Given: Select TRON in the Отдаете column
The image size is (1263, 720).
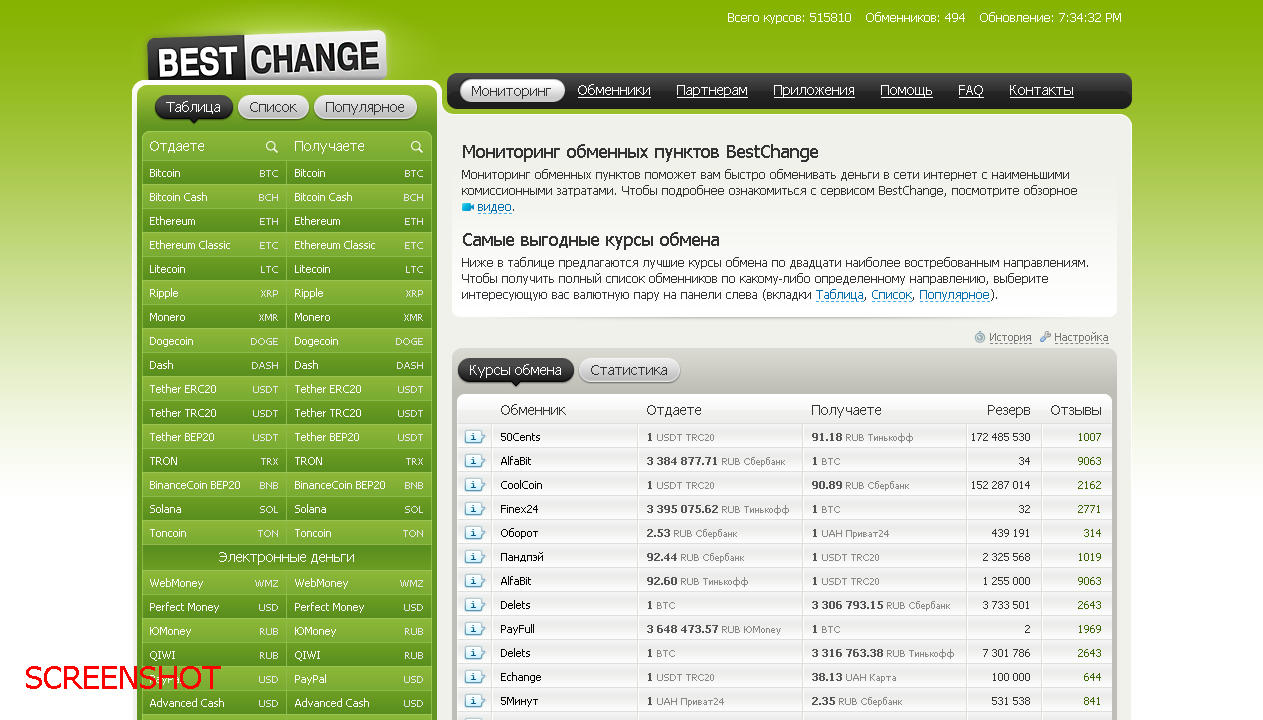Looking at the screenshot, I should tap(214, 461).
